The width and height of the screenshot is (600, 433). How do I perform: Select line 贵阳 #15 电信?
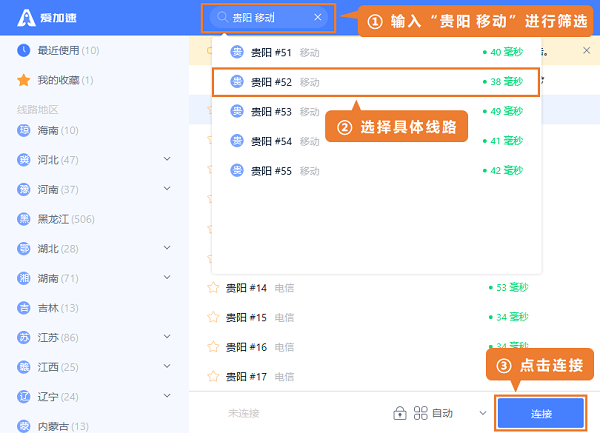(x=394, y=317)
